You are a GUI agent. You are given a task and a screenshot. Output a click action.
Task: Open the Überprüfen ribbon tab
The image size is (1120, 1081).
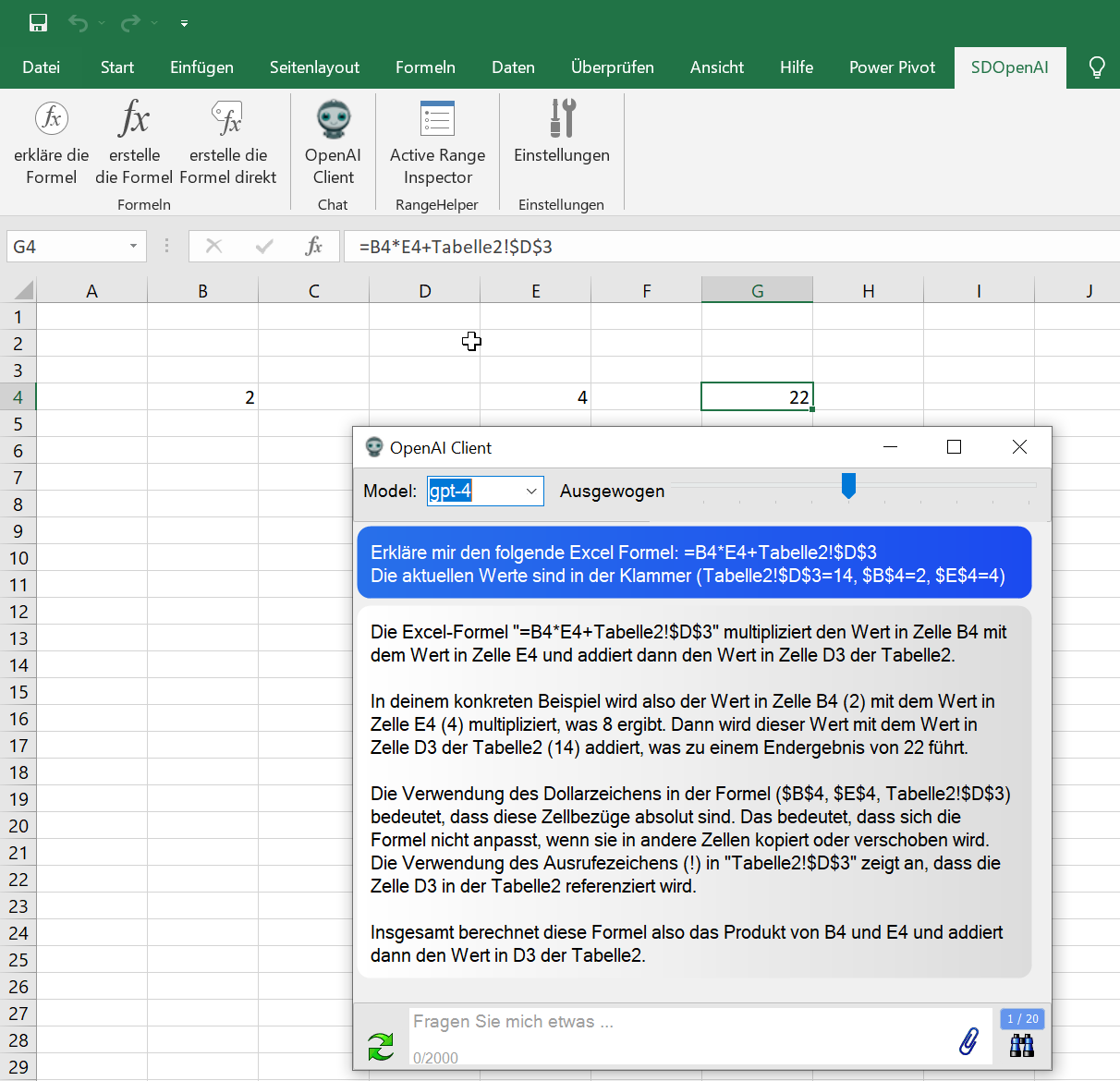click(x=613, y=67)
